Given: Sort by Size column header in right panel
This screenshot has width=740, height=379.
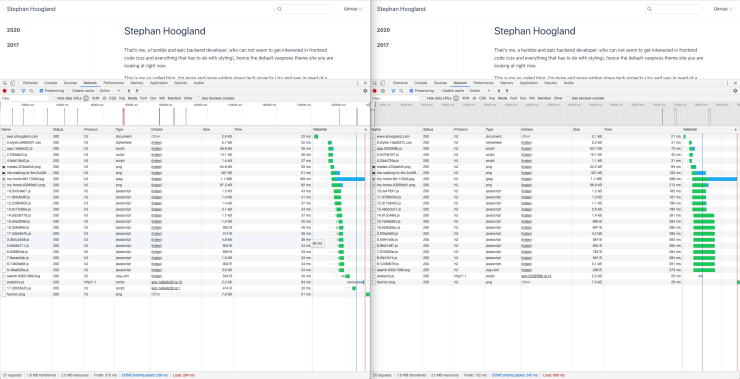Looking at the screenshot, I should coord(588,129).
